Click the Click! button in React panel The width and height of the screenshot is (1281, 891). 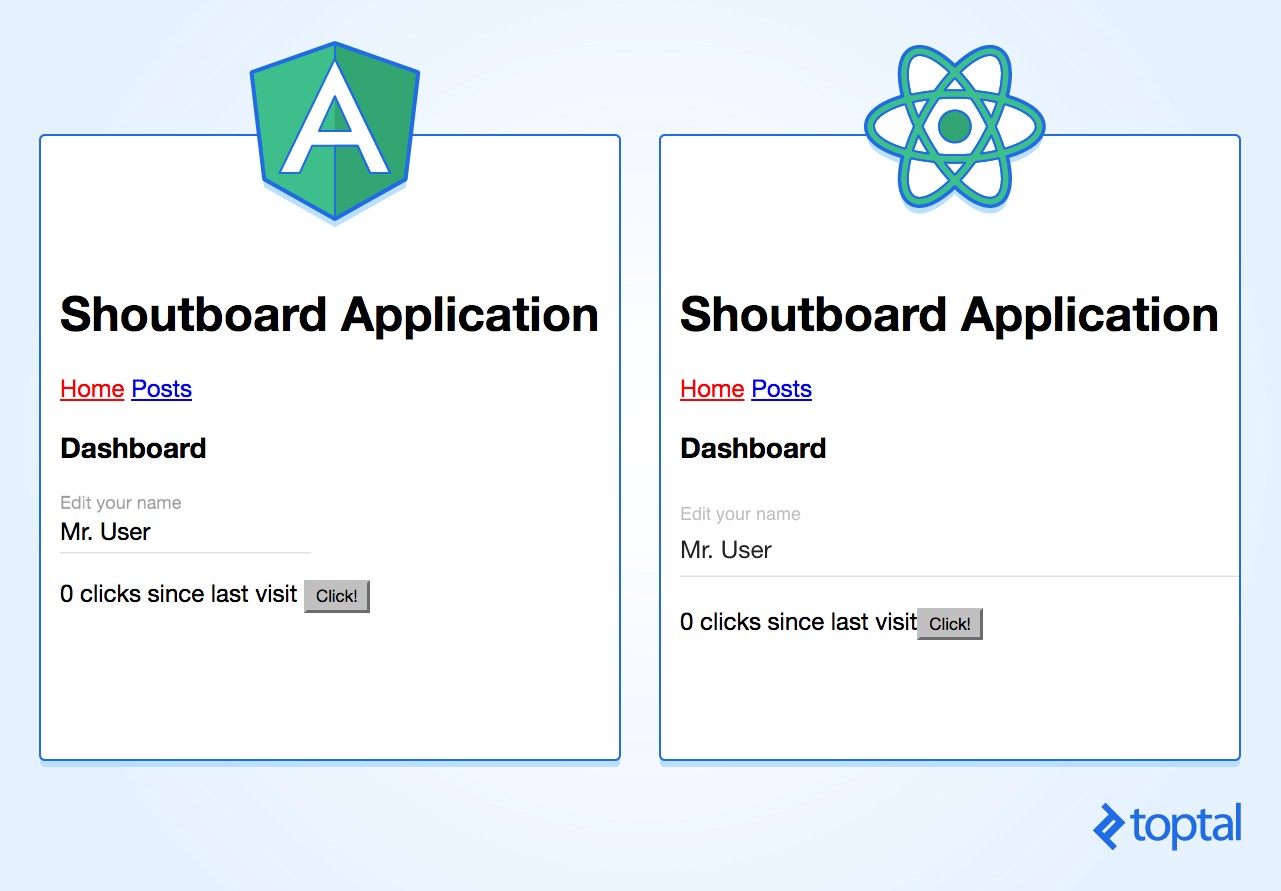click(x=950, y=624)
